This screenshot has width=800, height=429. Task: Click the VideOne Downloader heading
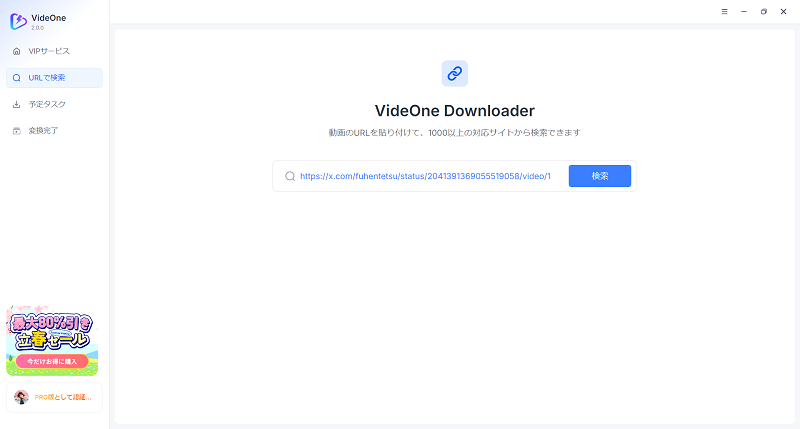[455, 111]
